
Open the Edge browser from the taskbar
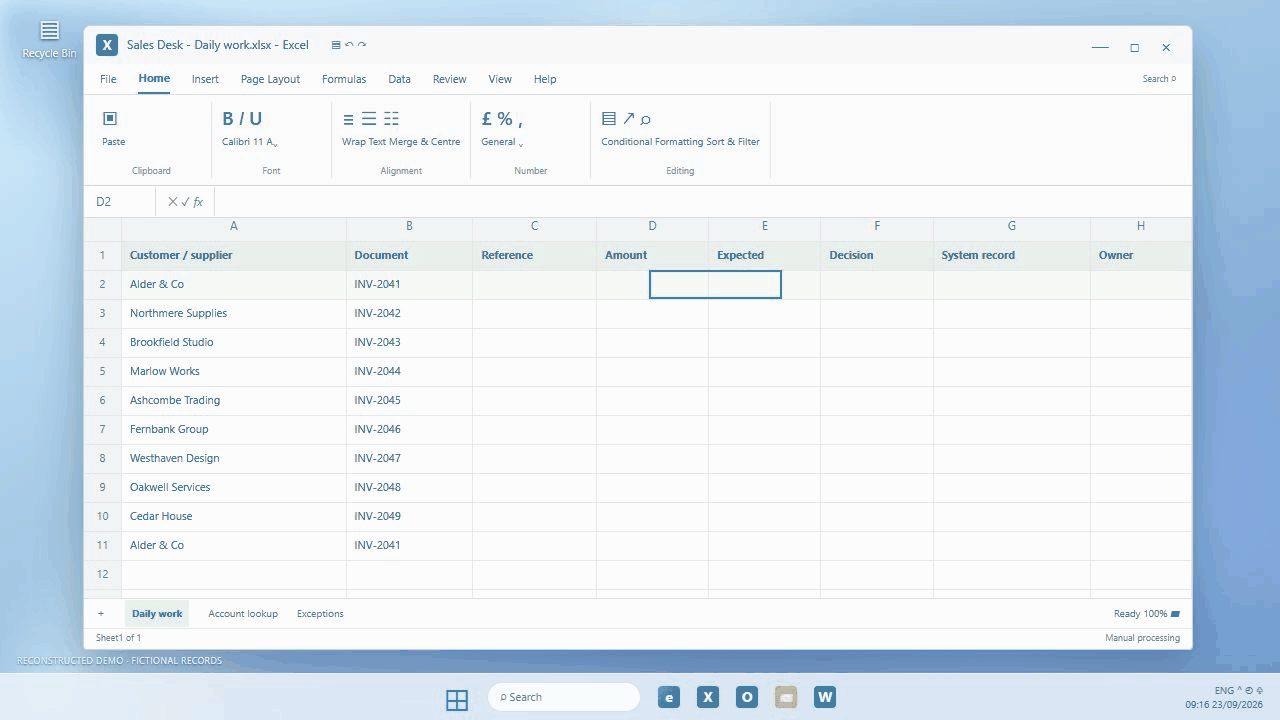(669, 698)
